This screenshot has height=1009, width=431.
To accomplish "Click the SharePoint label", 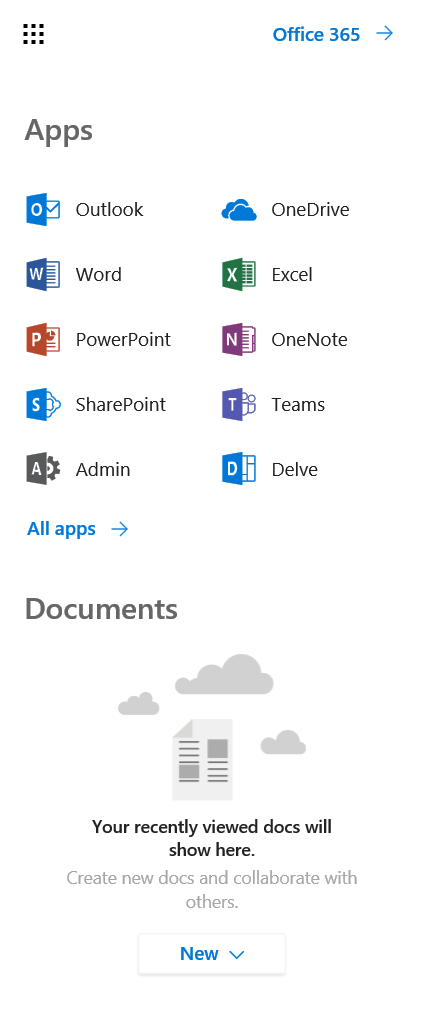I will (120, 405).
